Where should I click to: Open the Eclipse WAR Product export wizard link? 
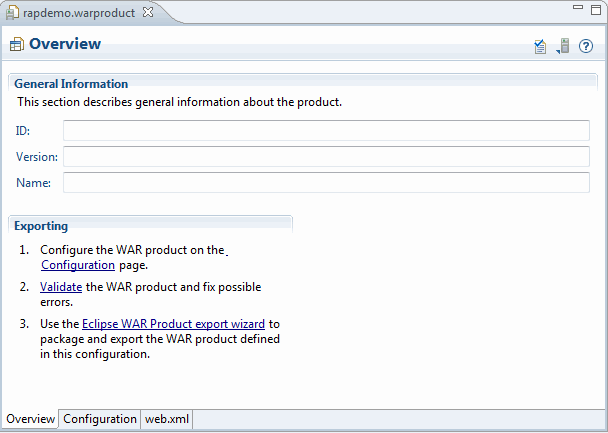(173, 324)
